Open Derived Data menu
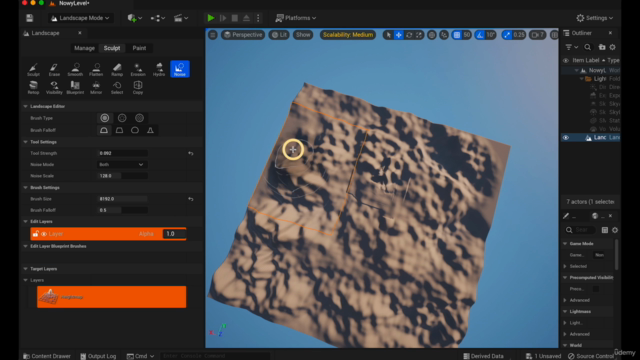 coord(483,356)
